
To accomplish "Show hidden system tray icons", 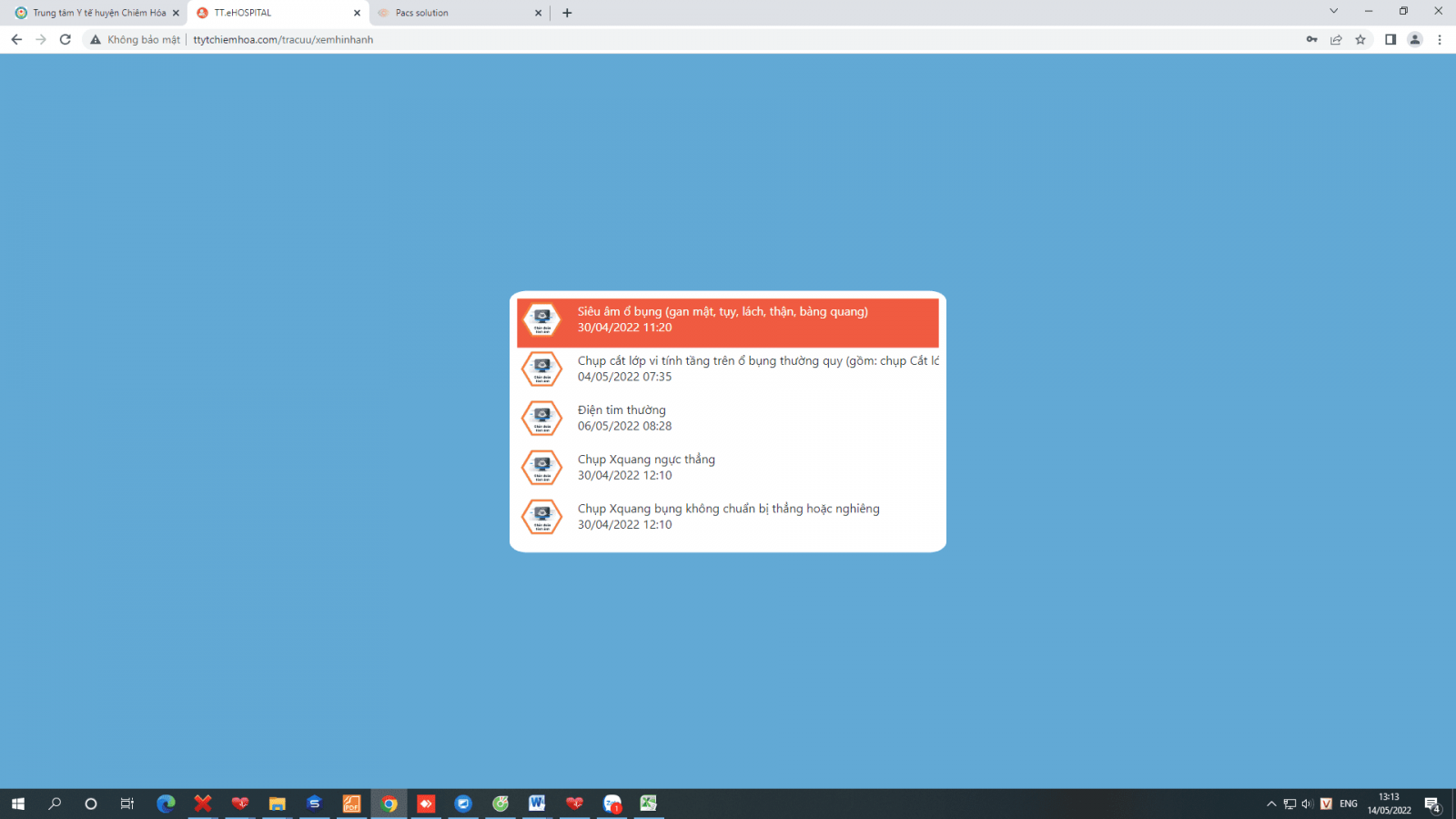I will [1271, 804].
